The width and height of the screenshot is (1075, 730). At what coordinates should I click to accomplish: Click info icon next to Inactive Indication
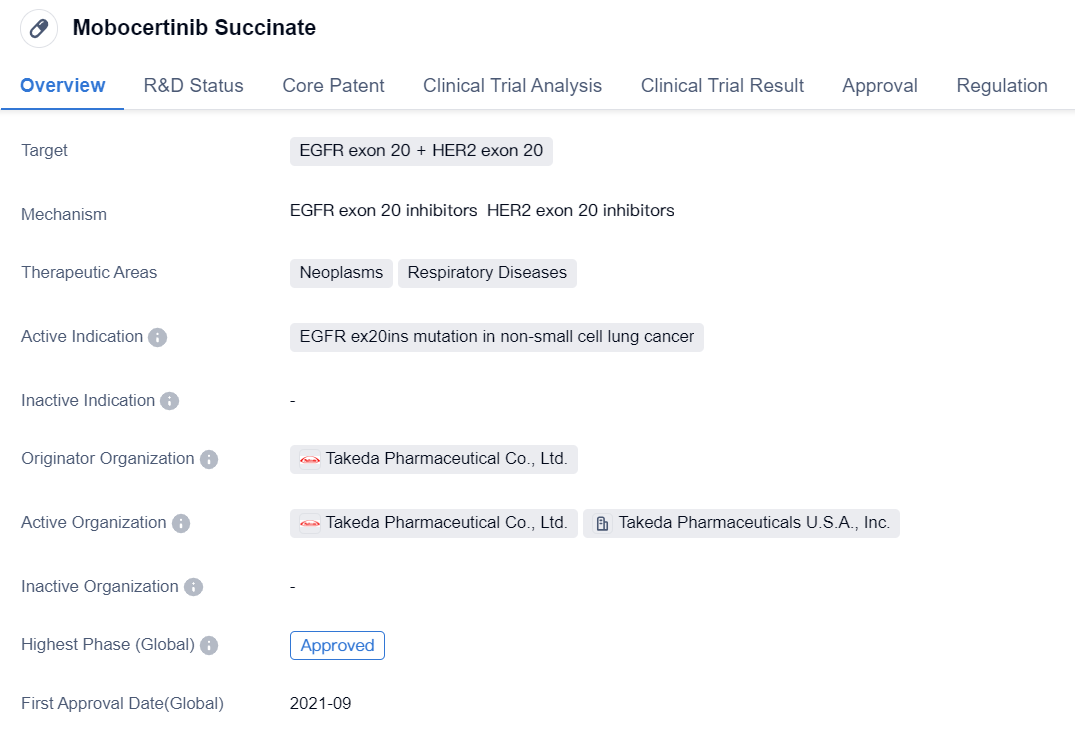[169, 401]
